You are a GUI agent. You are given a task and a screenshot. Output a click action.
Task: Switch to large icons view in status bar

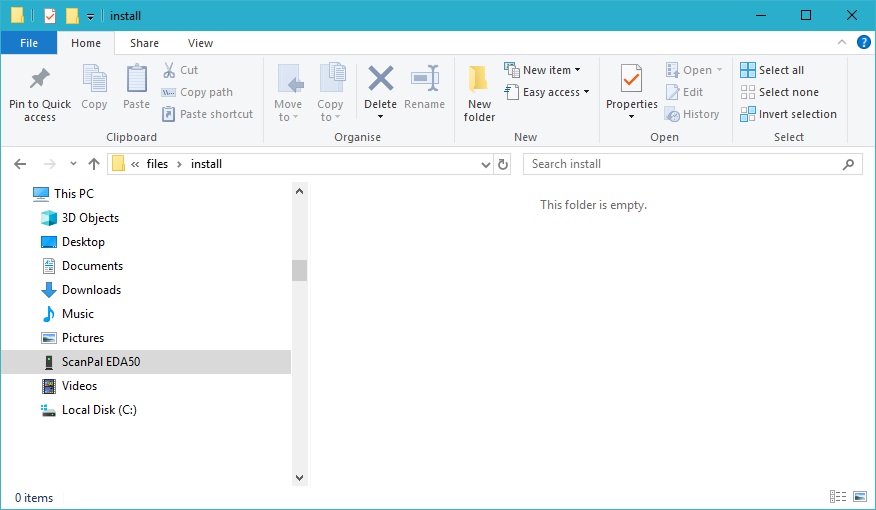point(860,497)
